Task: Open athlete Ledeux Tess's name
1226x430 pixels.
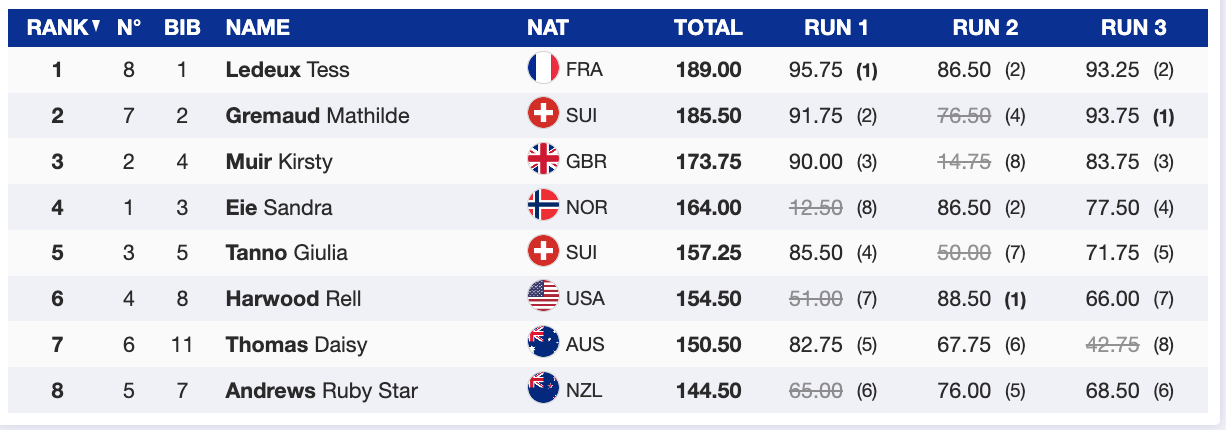Action: (287, 70)
